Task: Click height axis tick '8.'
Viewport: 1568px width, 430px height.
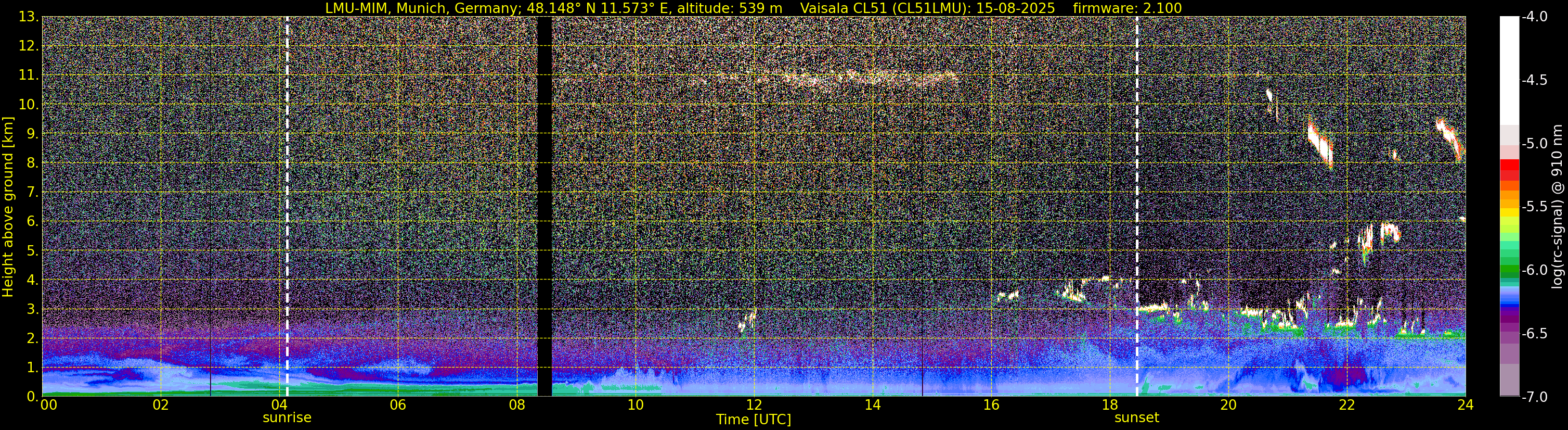Action: click(x=33, y=162)
